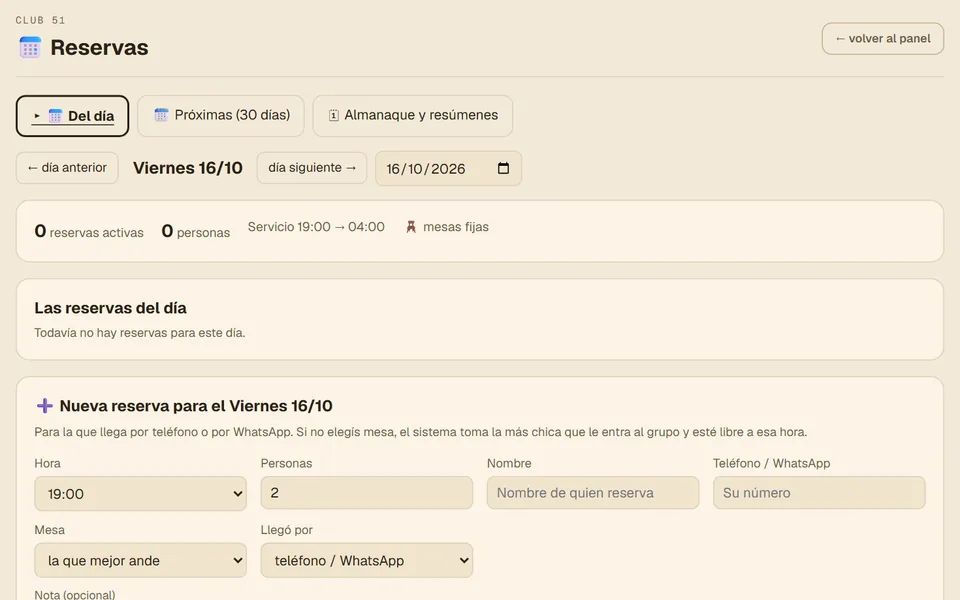Click the Reservas calendar icon in header
960x600 pixels.
[30, 47]
